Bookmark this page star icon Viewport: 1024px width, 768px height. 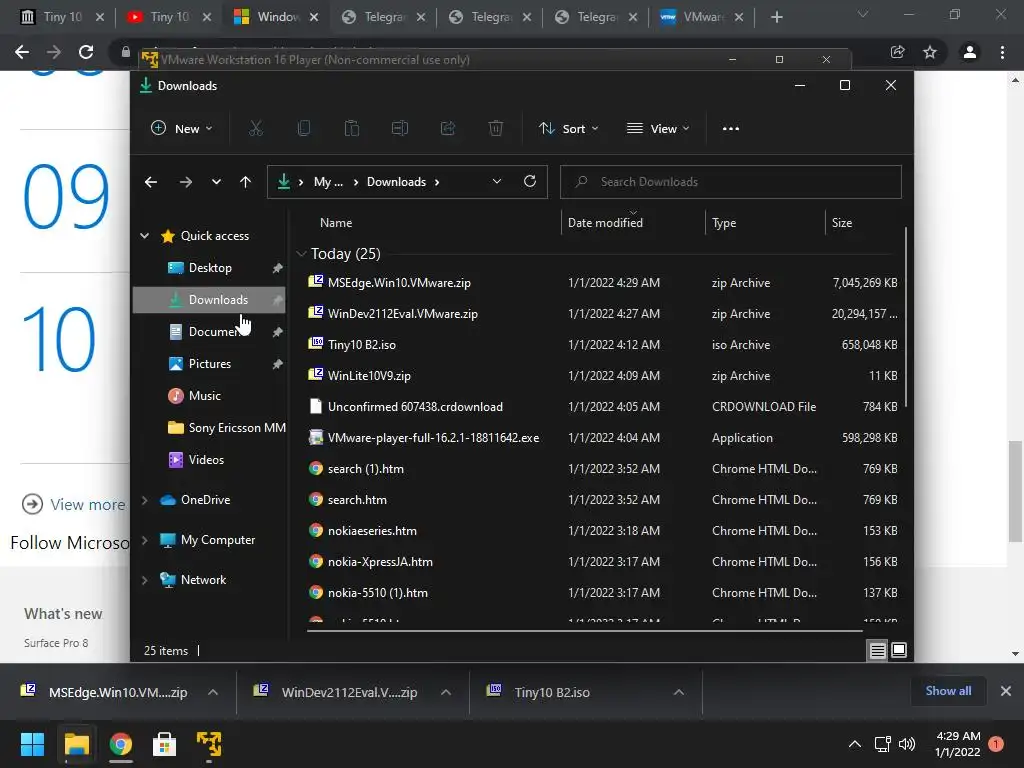coord(930,52)
